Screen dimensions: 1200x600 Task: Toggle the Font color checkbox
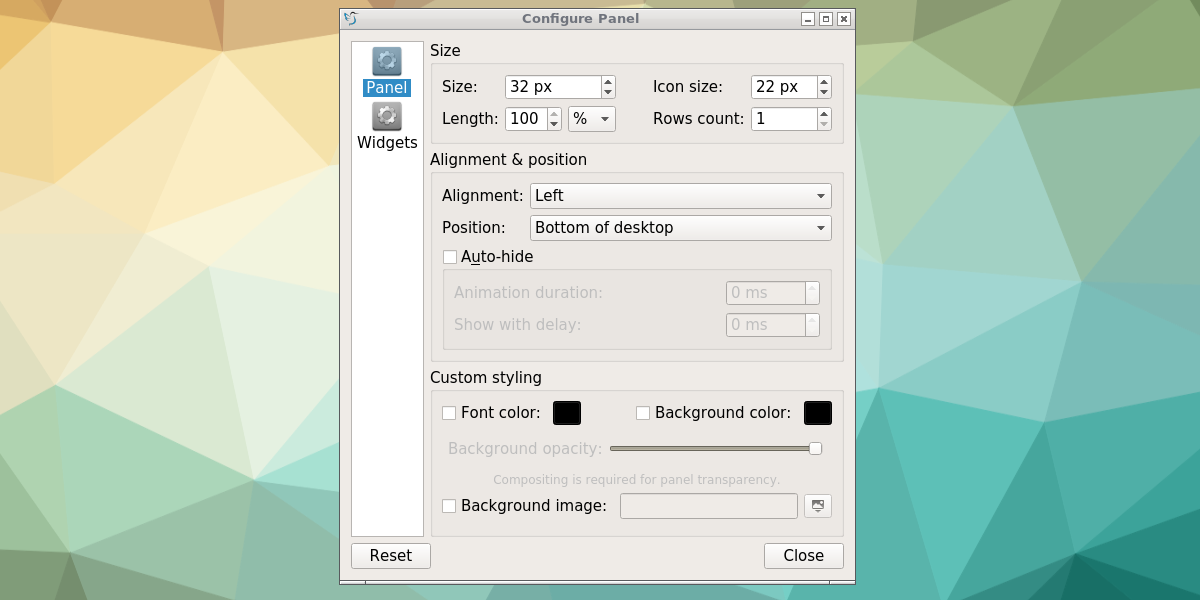tap(449, 413)
